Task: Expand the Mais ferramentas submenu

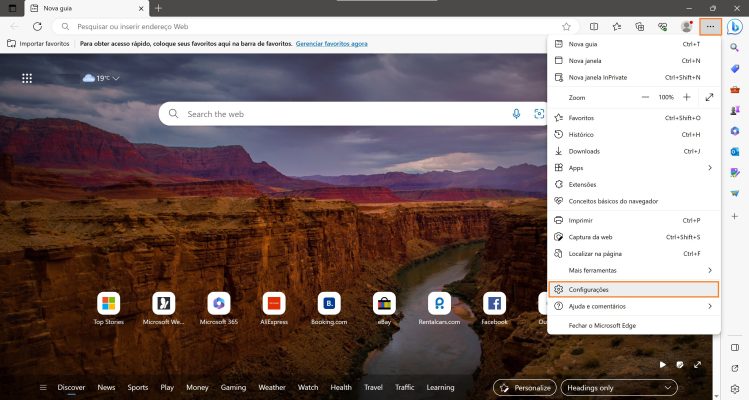Action: click(634, 270)
